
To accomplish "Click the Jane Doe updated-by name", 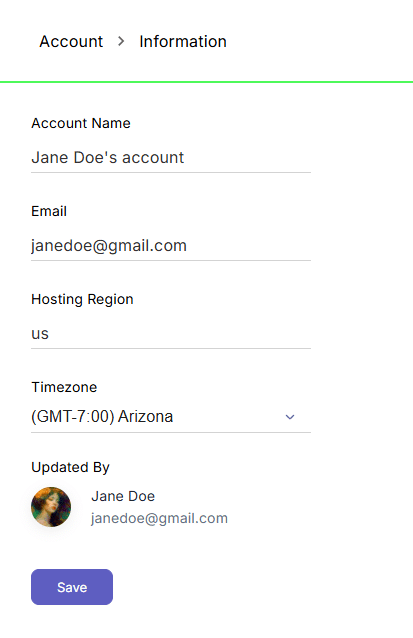I will (x=123, y=496).
